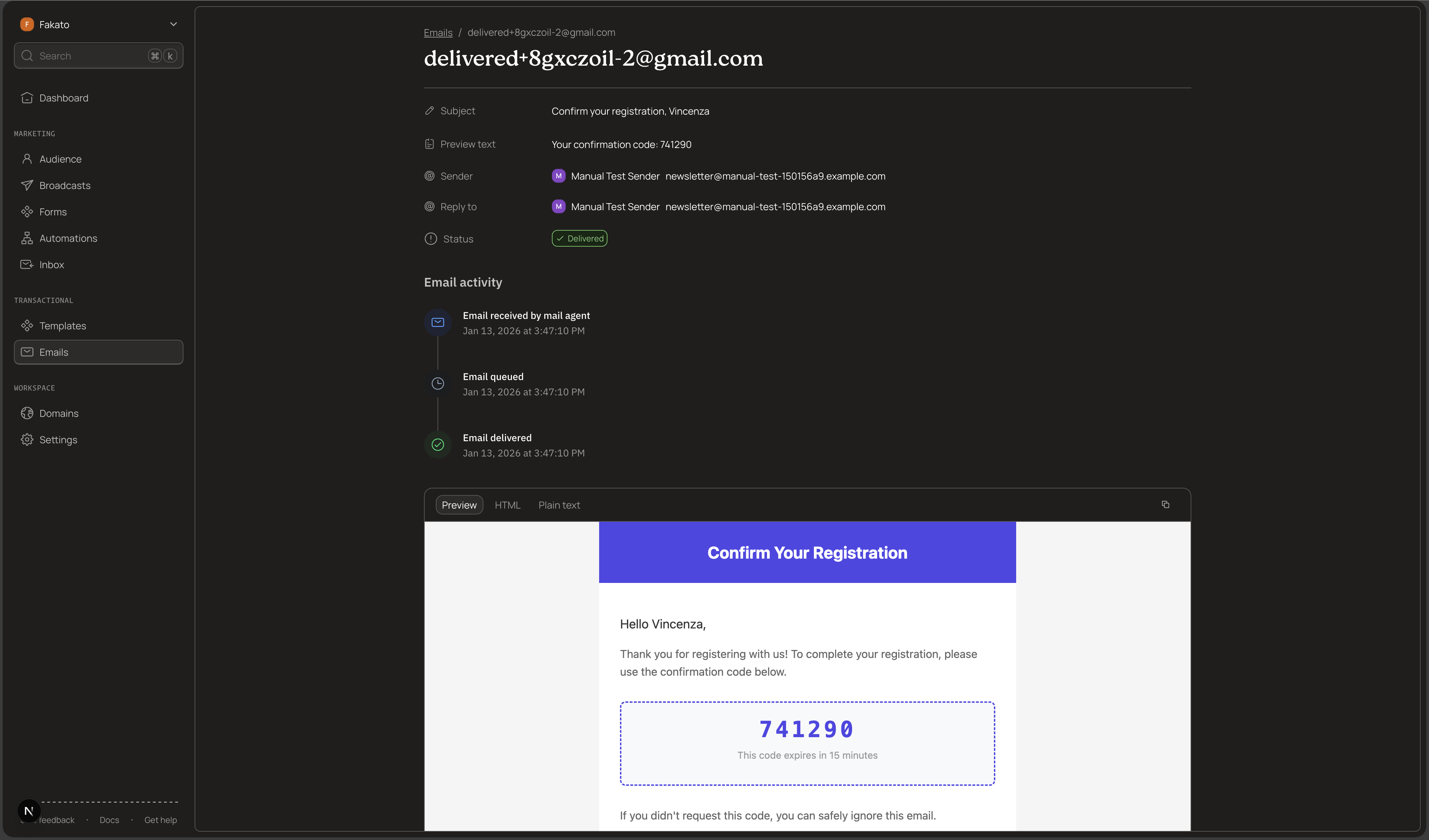This screenshot has height=840, width=1429.
Task: Open the Automations sidebar icon
Action: pos(27,238)
